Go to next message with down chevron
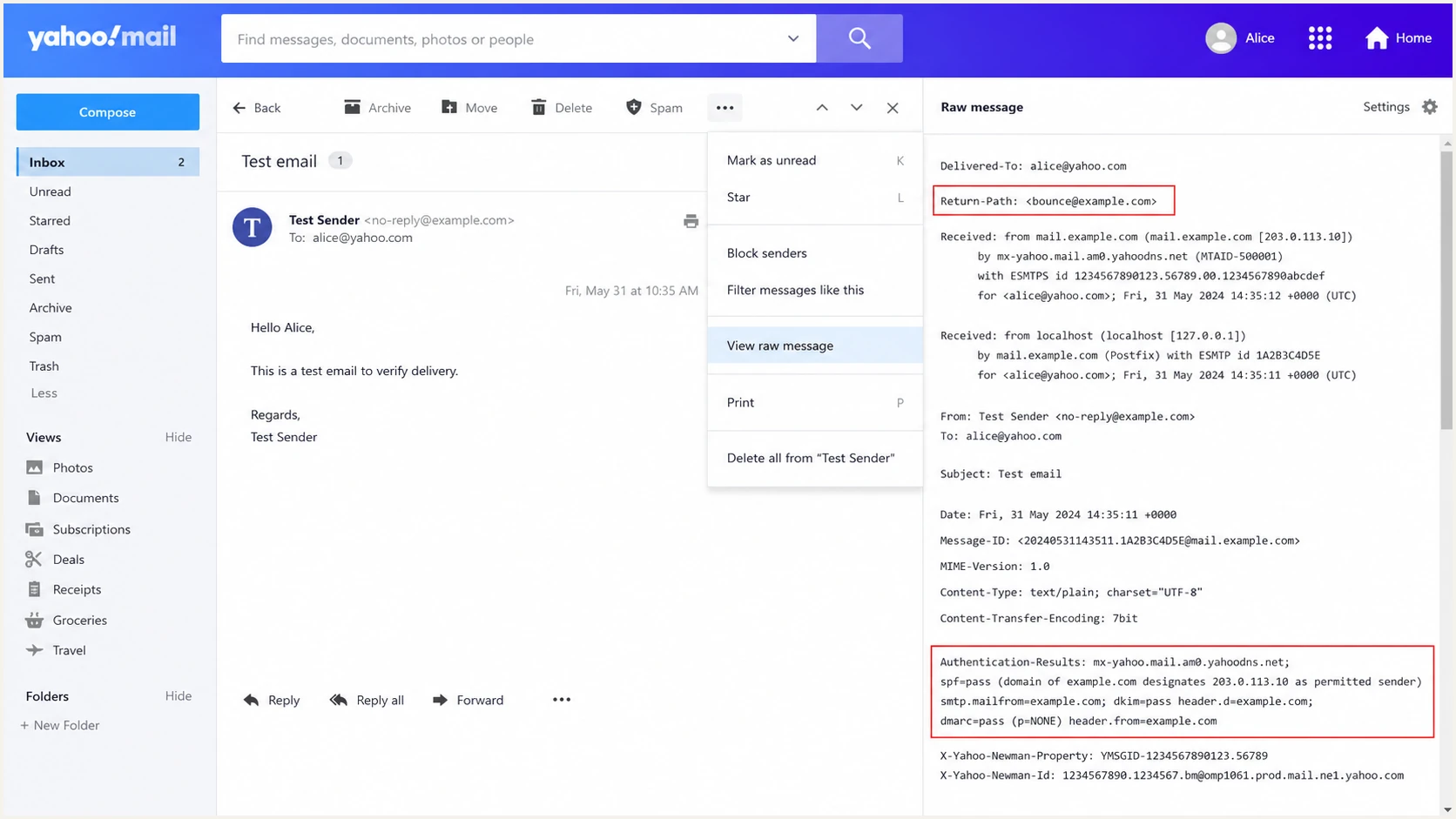Screen dimensions: 1456x819 coord(857,108)
